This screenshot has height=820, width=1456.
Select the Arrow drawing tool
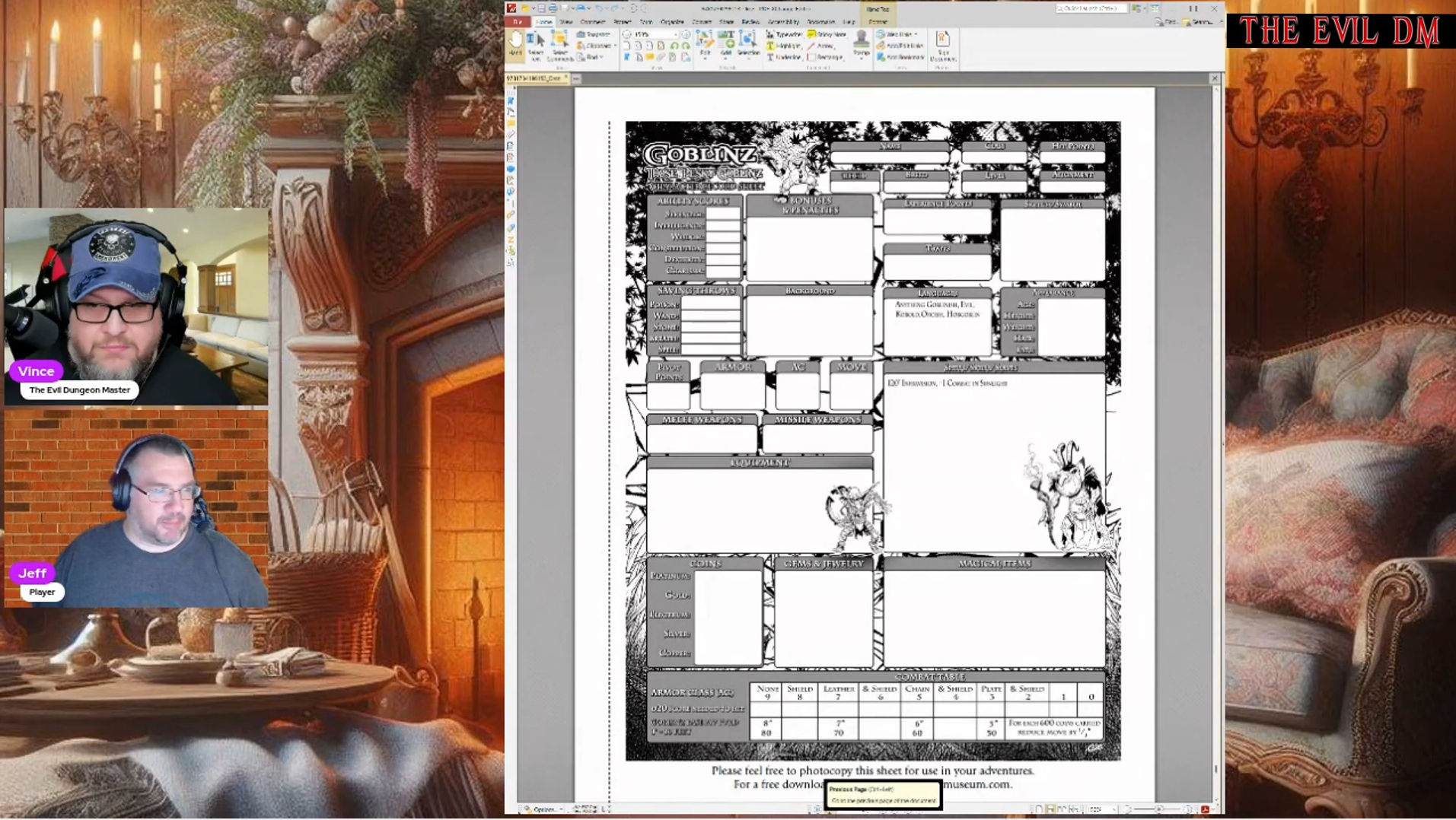click(x=822, y=46)
